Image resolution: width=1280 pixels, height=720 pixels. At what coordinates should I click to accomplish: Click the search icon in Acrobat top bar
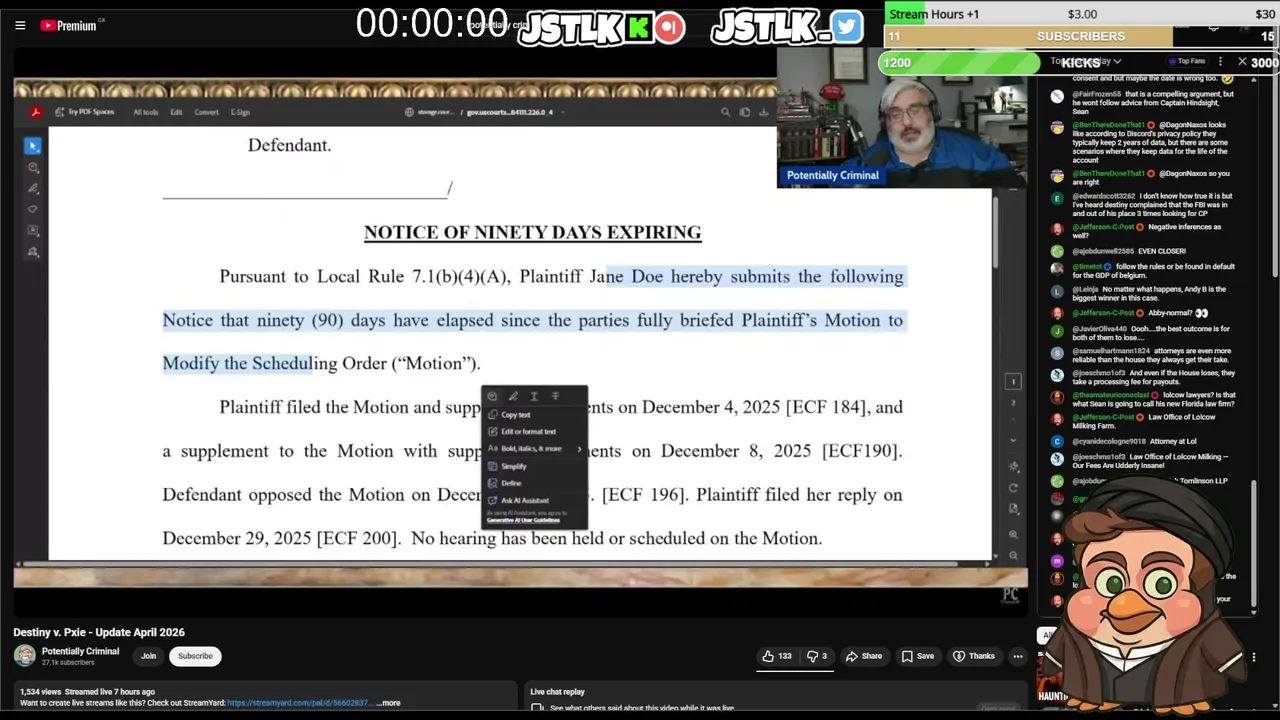click(725, 112)
